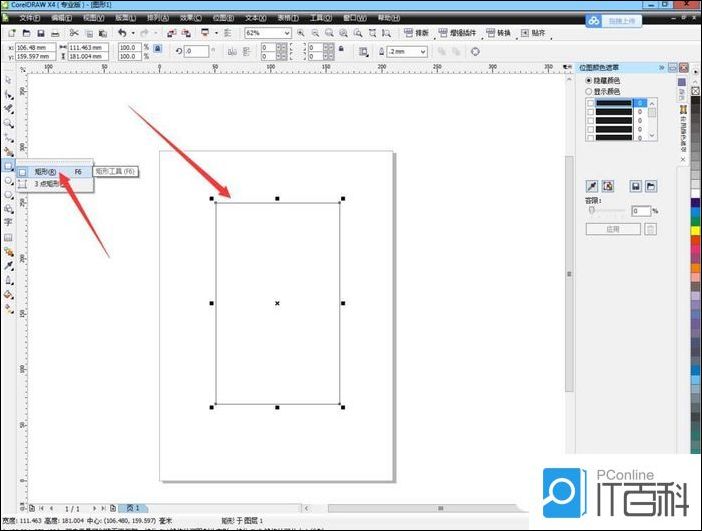Viewport: 702px width, 531px height.
Task: Click the Cut scissors icon
Action: (x=74, y=33)
